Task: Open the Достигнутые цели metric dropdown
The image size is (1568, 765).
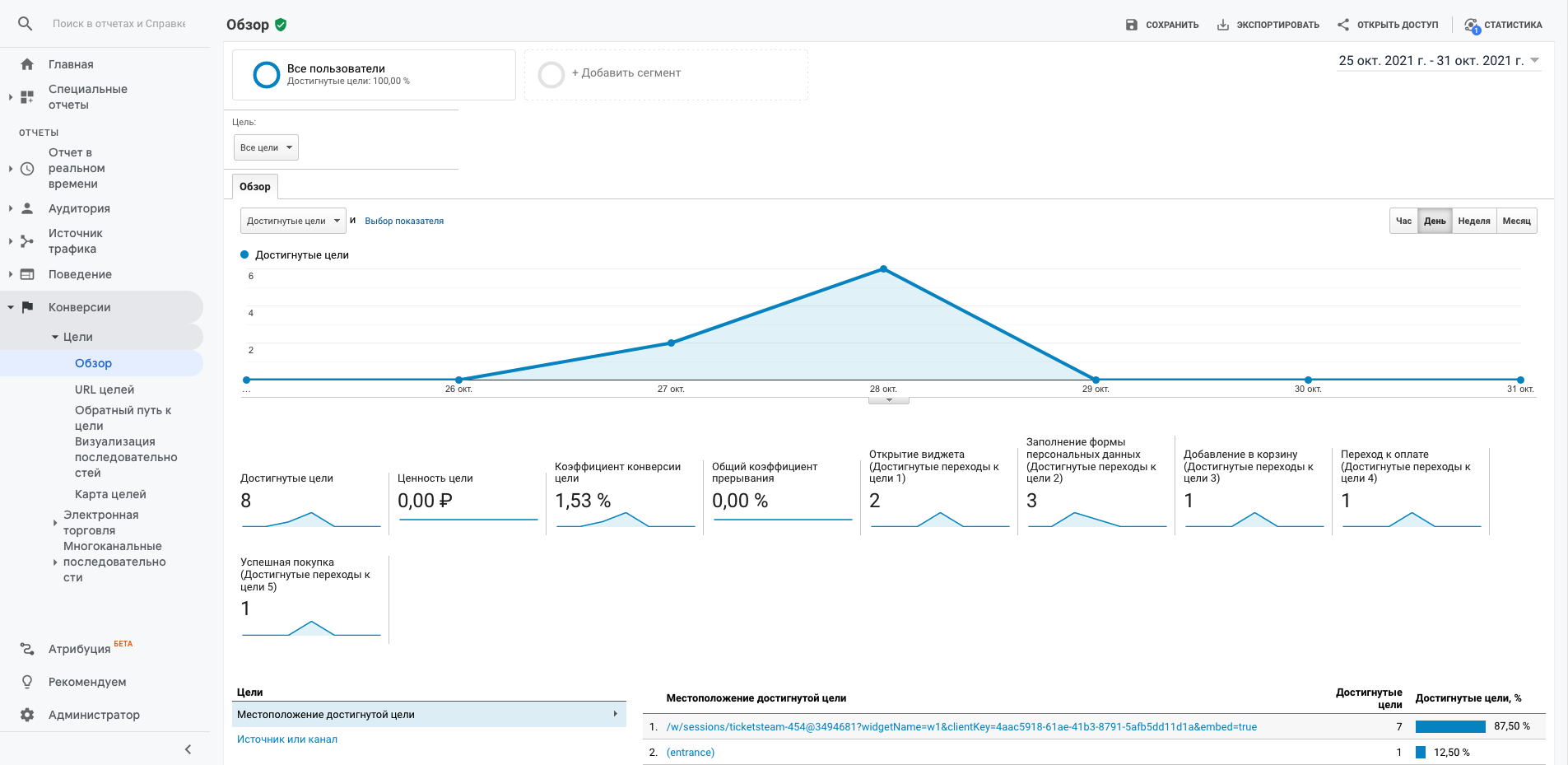Action: pos(293,221)
